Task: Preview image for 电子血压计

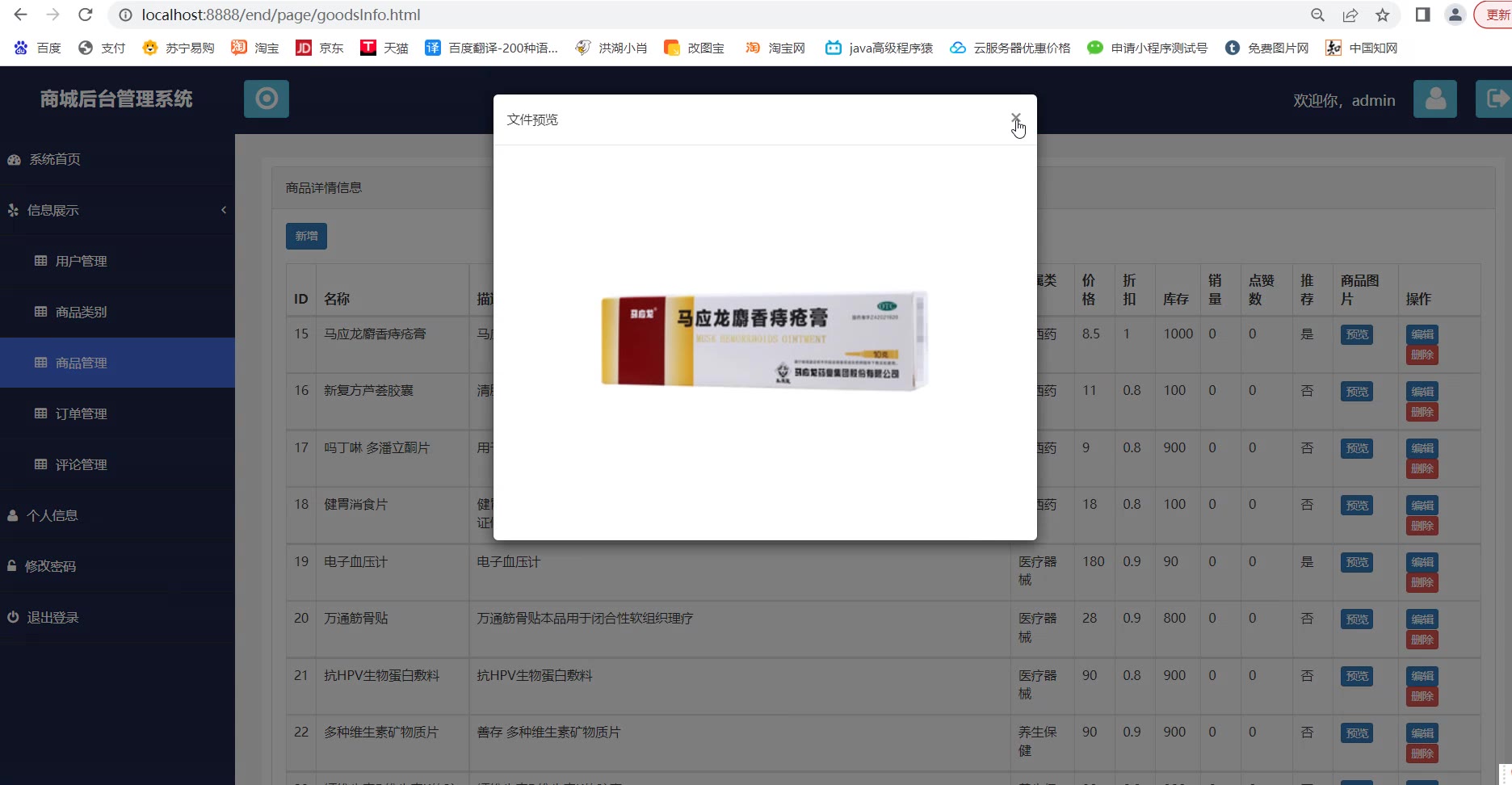Action: pyautogui.click(x=1357, y=562)
